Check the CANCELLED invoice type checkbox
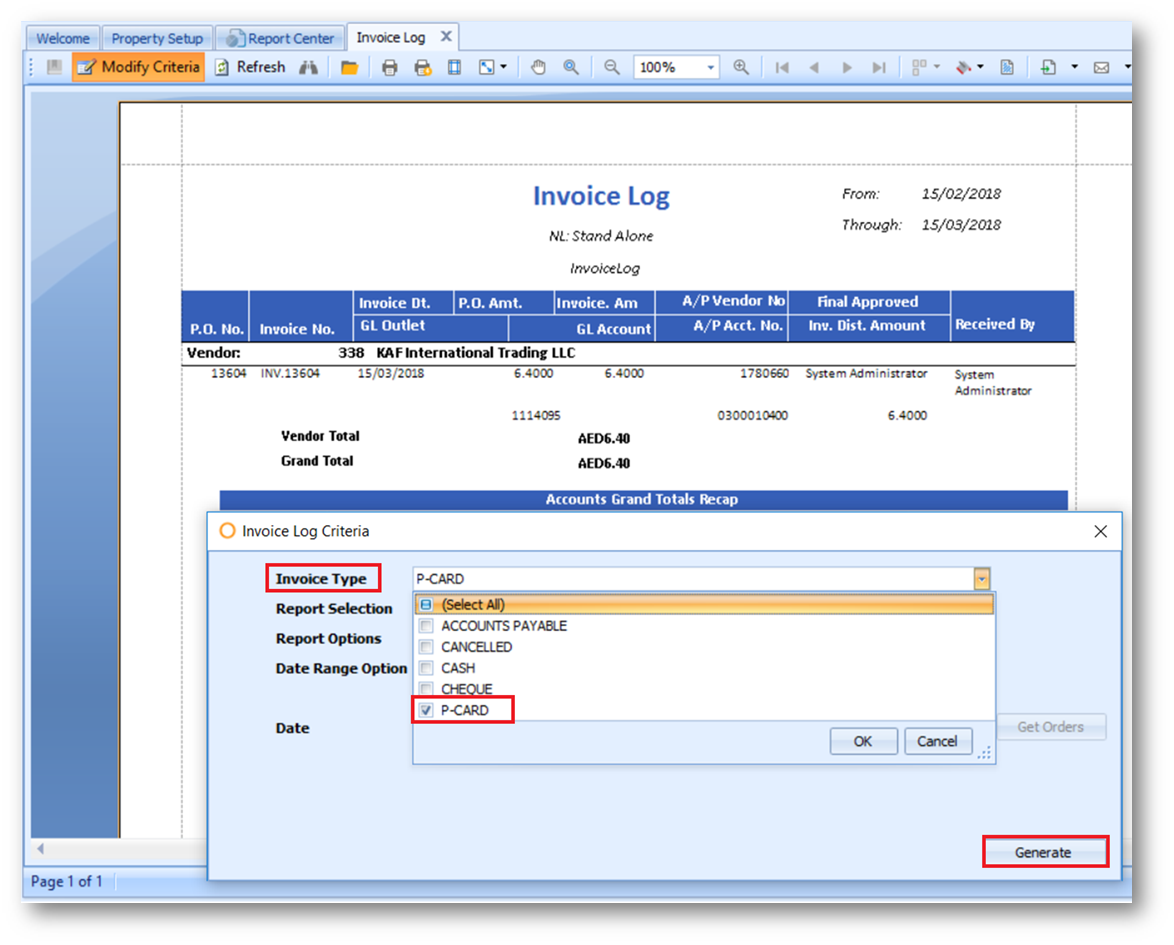The width and height of the screenshot is (1174, 945). [426, 647]
